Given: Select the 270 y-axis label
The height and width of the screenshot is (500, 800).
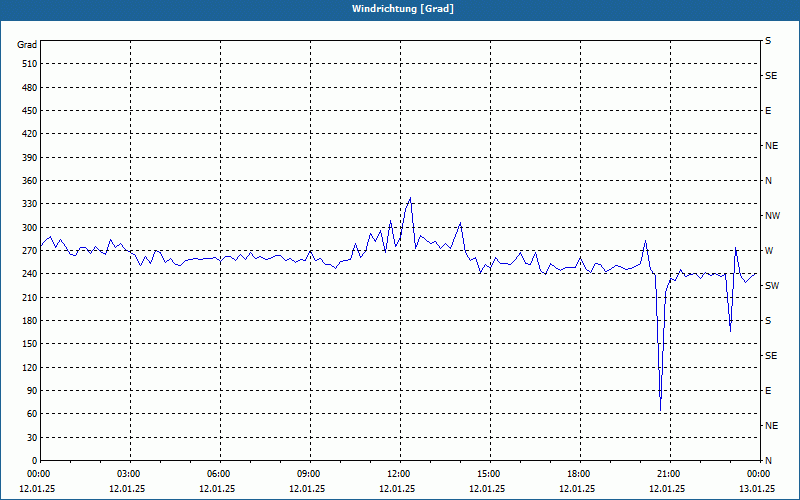Looking at the screenshot, I should point(30,251).
